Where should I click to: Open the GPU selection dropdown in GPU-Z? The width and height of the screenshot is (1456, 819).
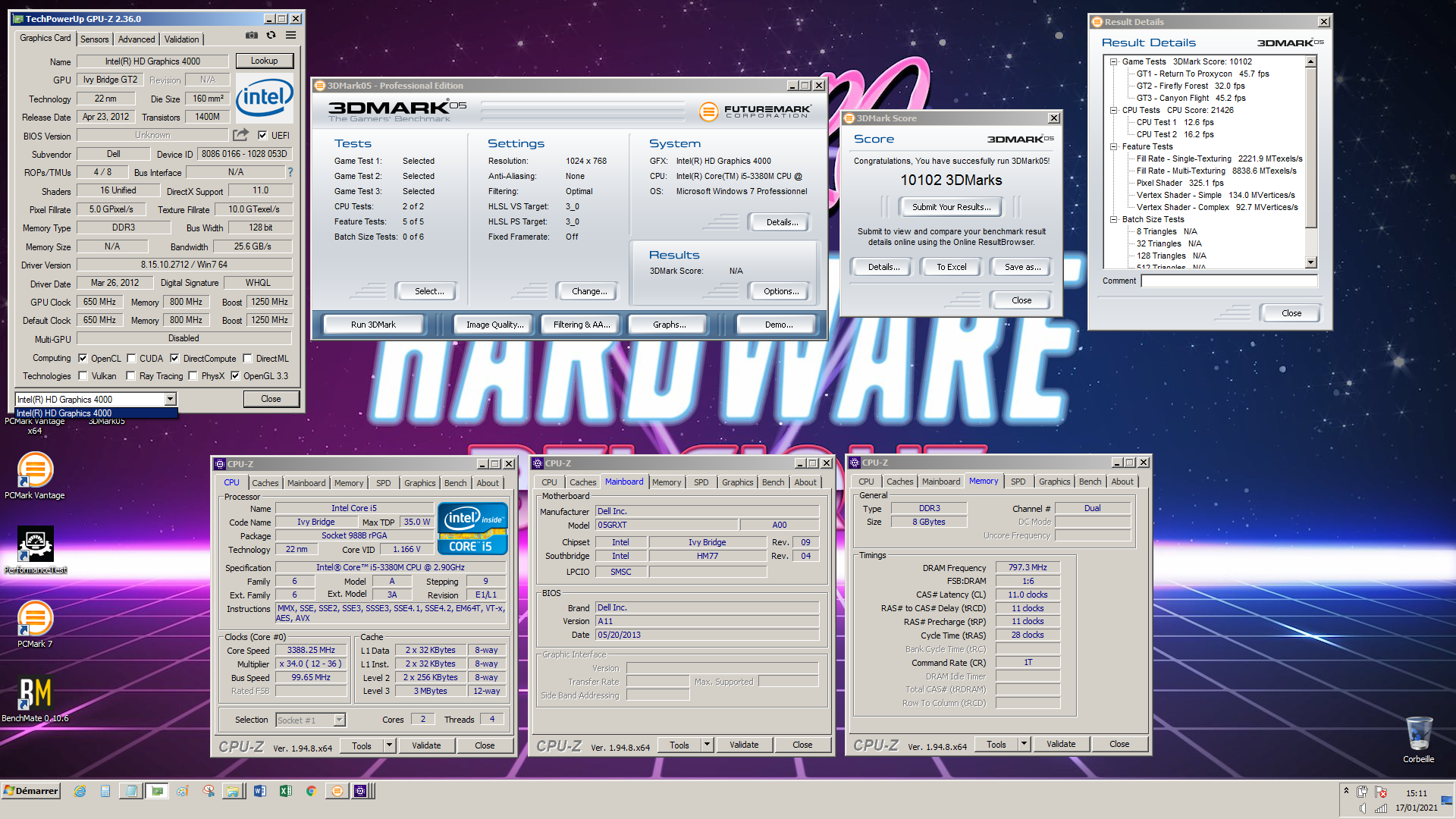click(170, 399)
